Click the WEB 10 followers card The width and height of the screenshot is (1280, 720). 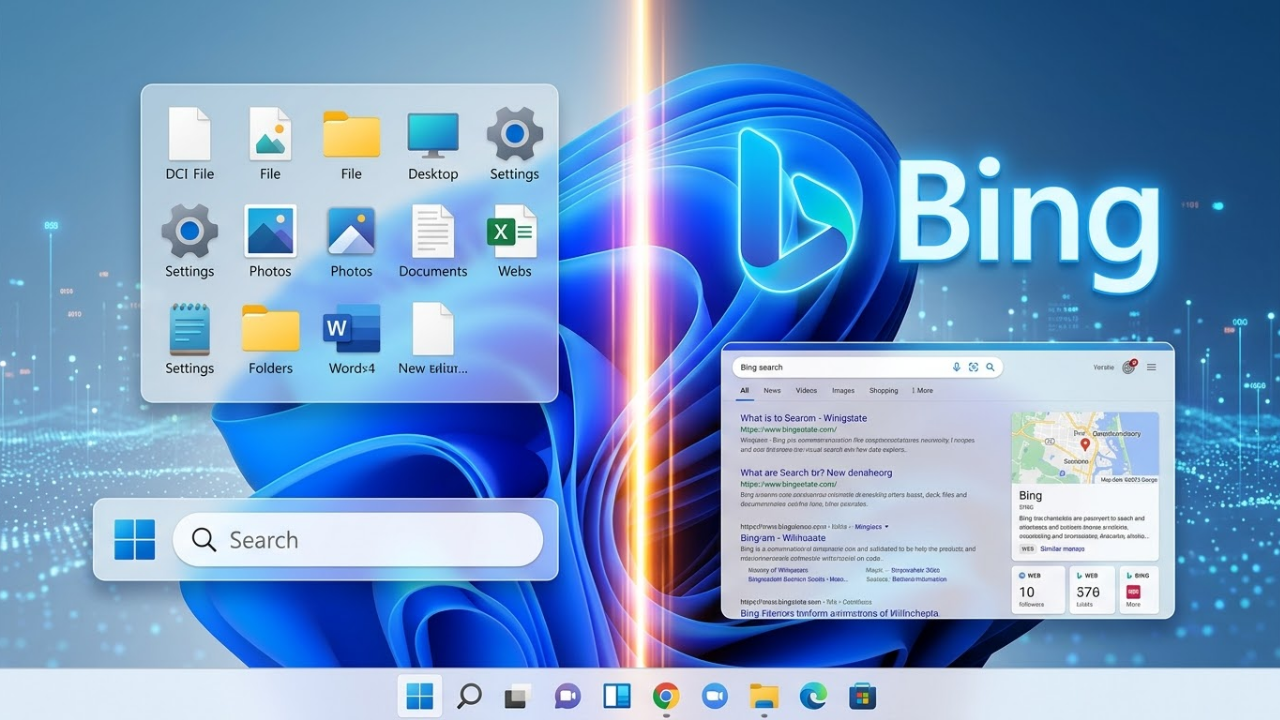(x=1038, y=590)
